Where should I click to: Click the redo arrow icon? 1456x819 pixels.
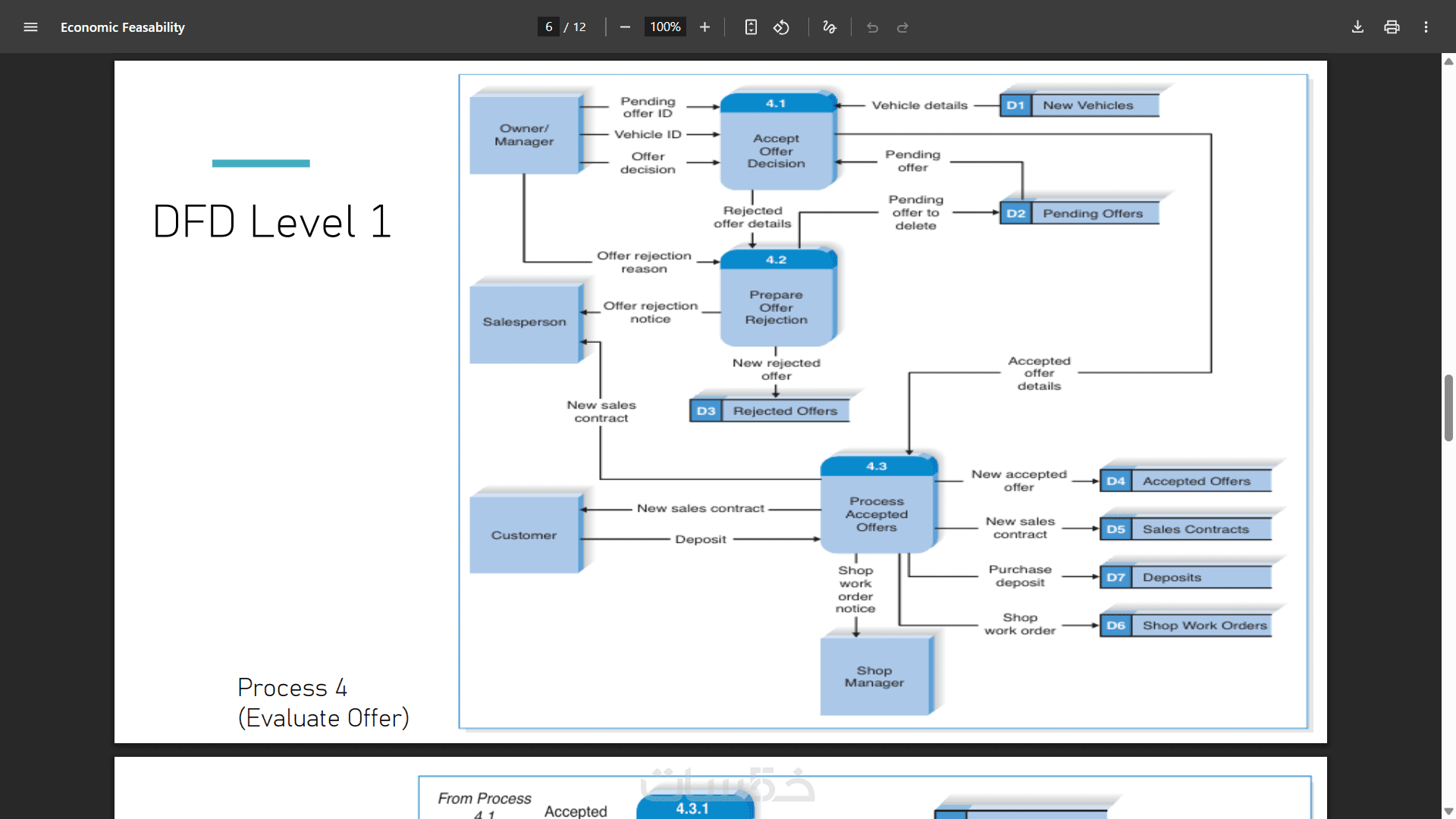click(x=902, y=27)
